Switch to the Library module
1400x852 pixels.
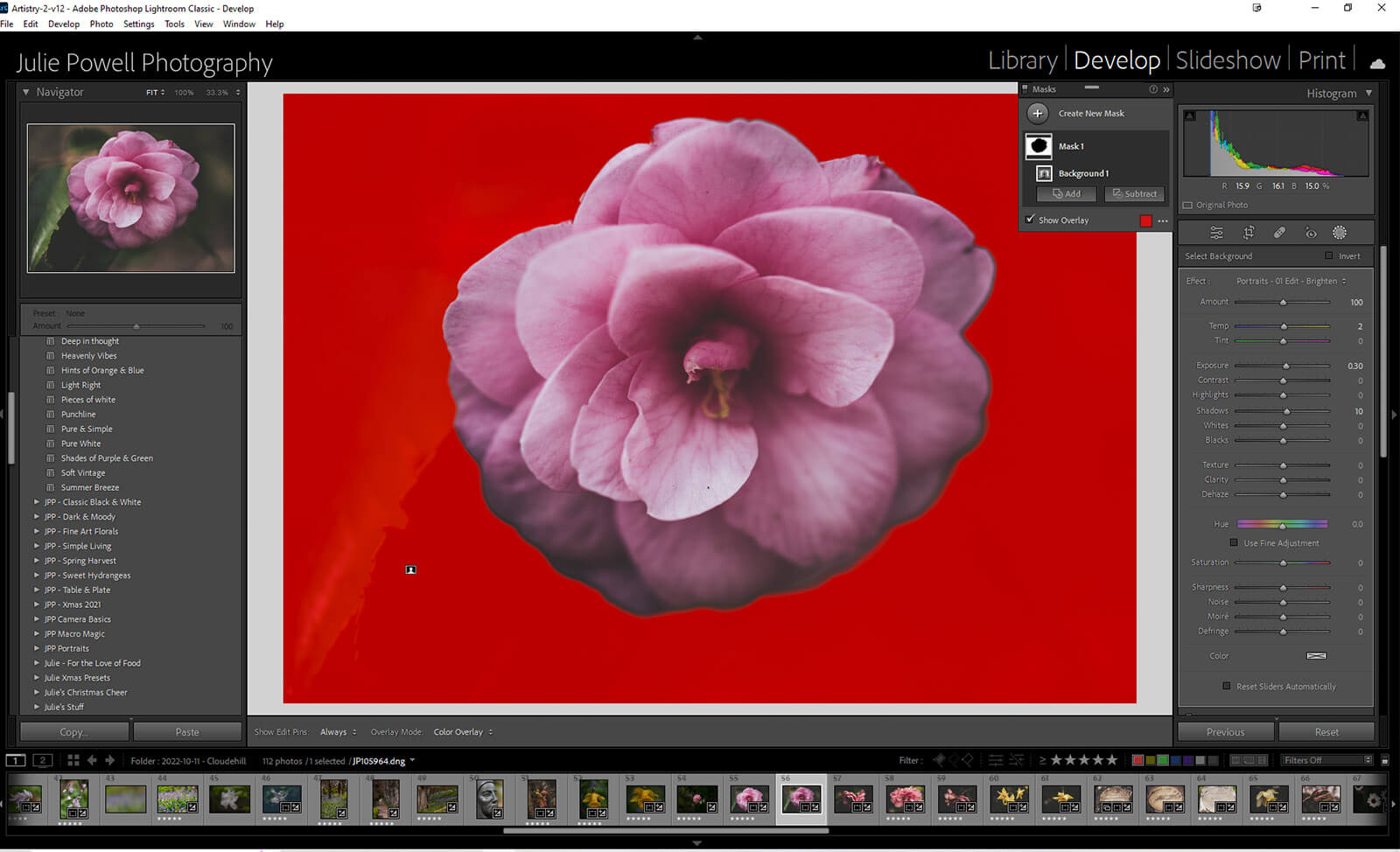(1022, 60)
